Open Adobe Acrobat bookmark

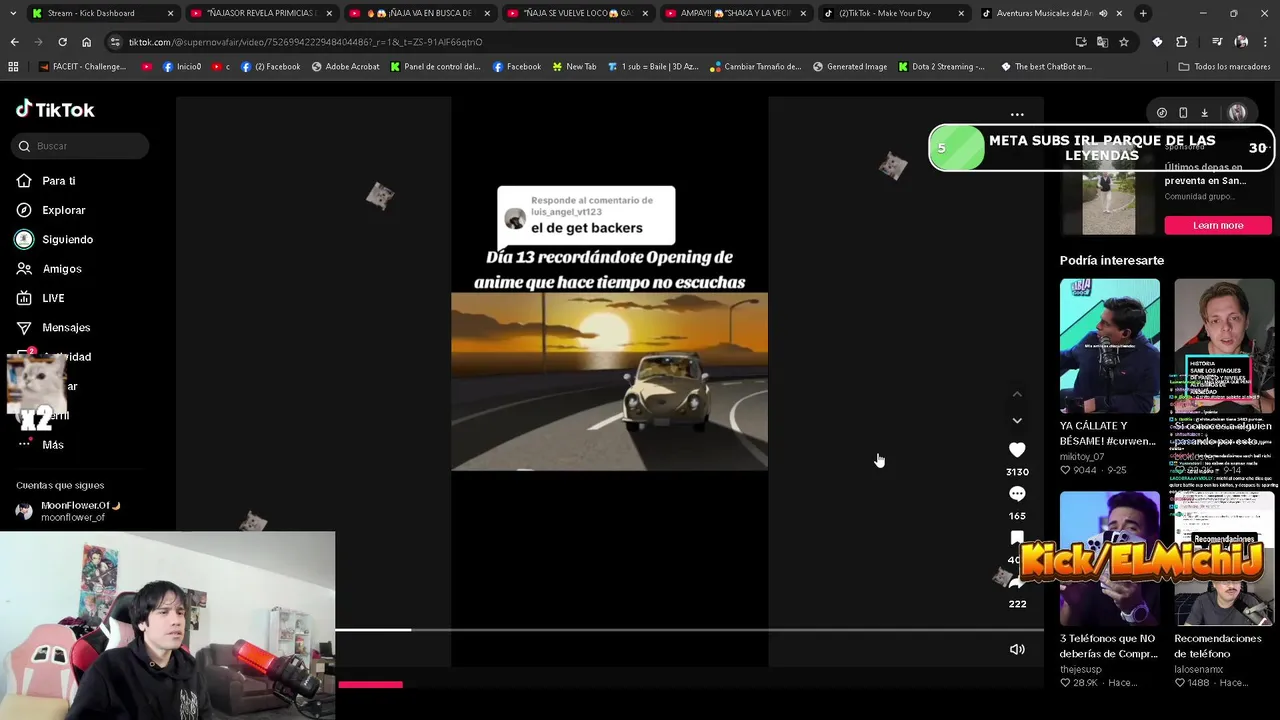coord(345,66)
